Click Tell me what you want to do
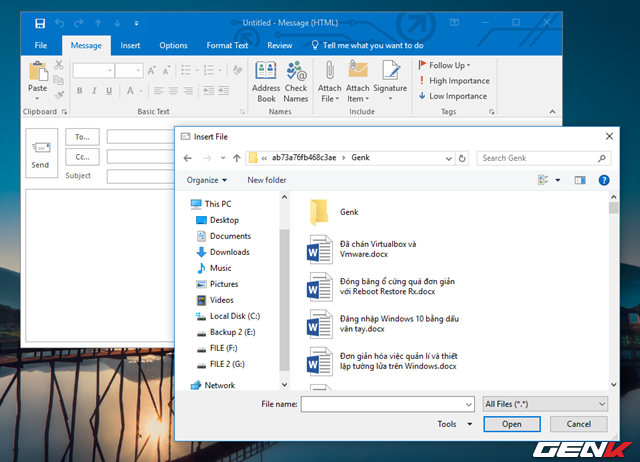This screenshot has height=462, width=640. coord(367,45)
